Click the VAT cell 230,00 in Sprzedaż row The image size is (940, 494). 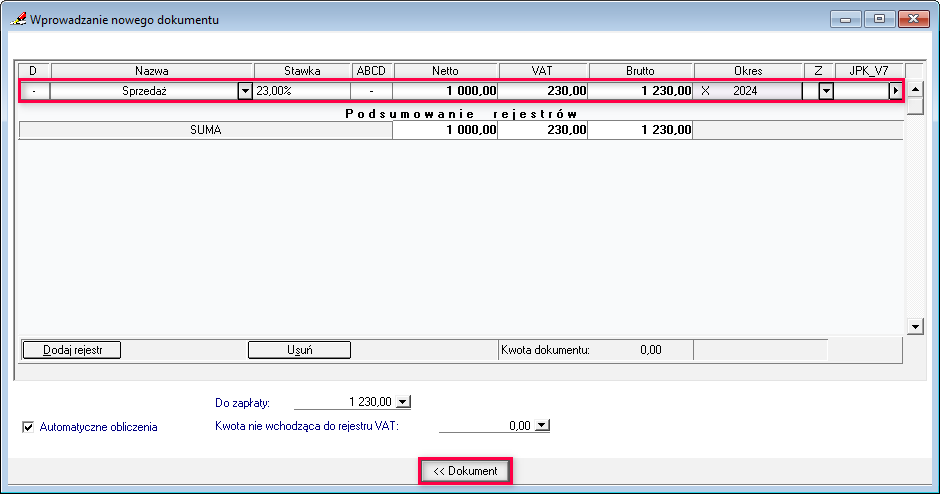(543, 91)
